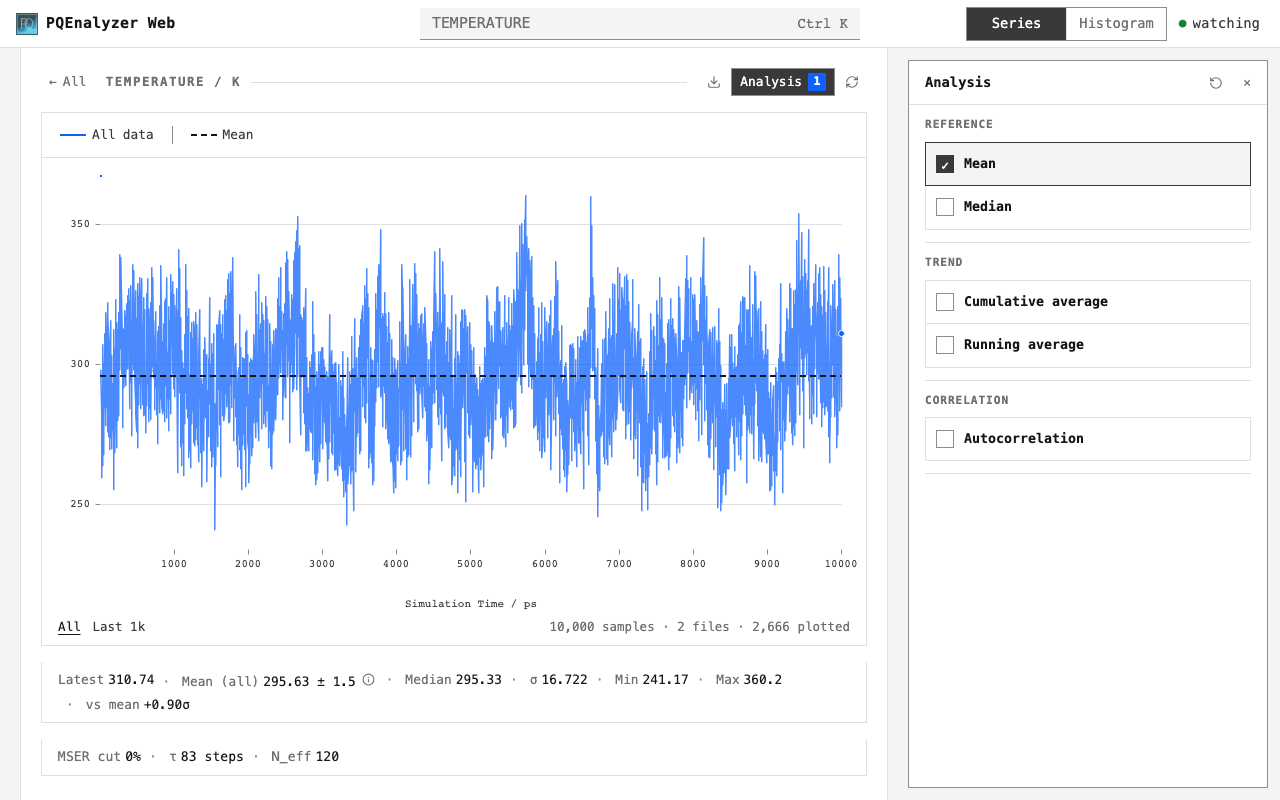The height and width of the screenshot is (800, 1280).
Task: Click the τ 83 steps stat
Action: (x=206, y=757)
